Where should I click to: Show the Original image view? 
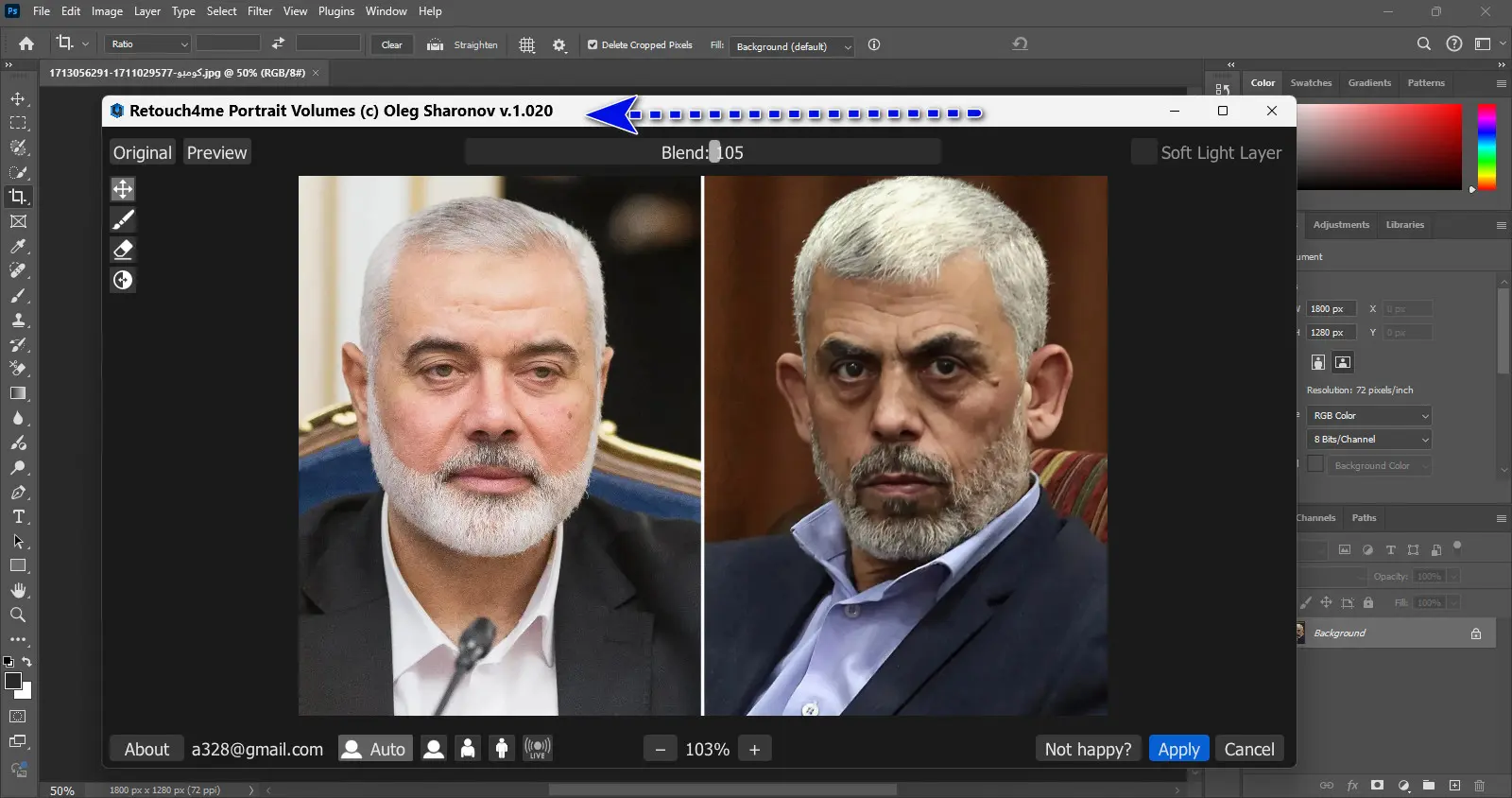pos(143,152)
